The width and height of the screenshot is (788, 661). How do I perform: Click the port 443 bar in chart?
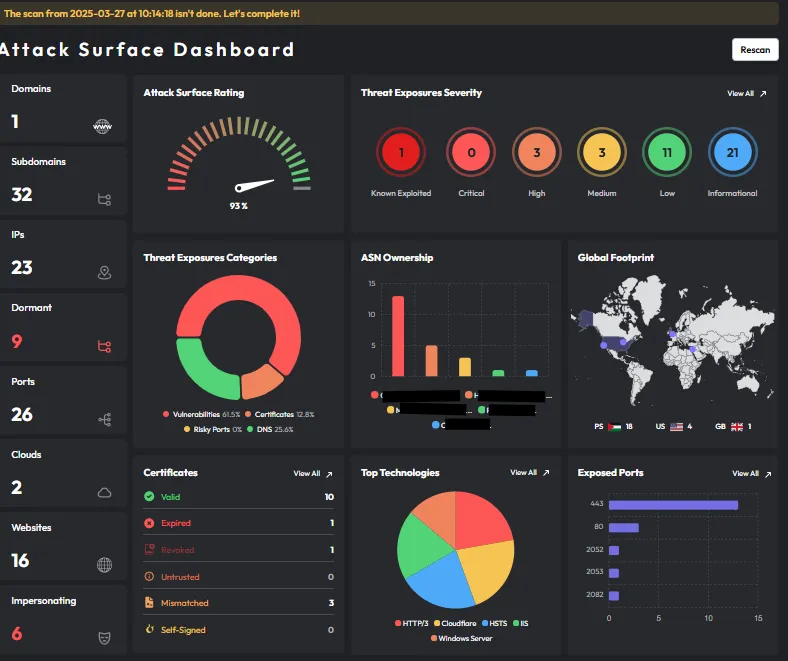tap(673, 505)
